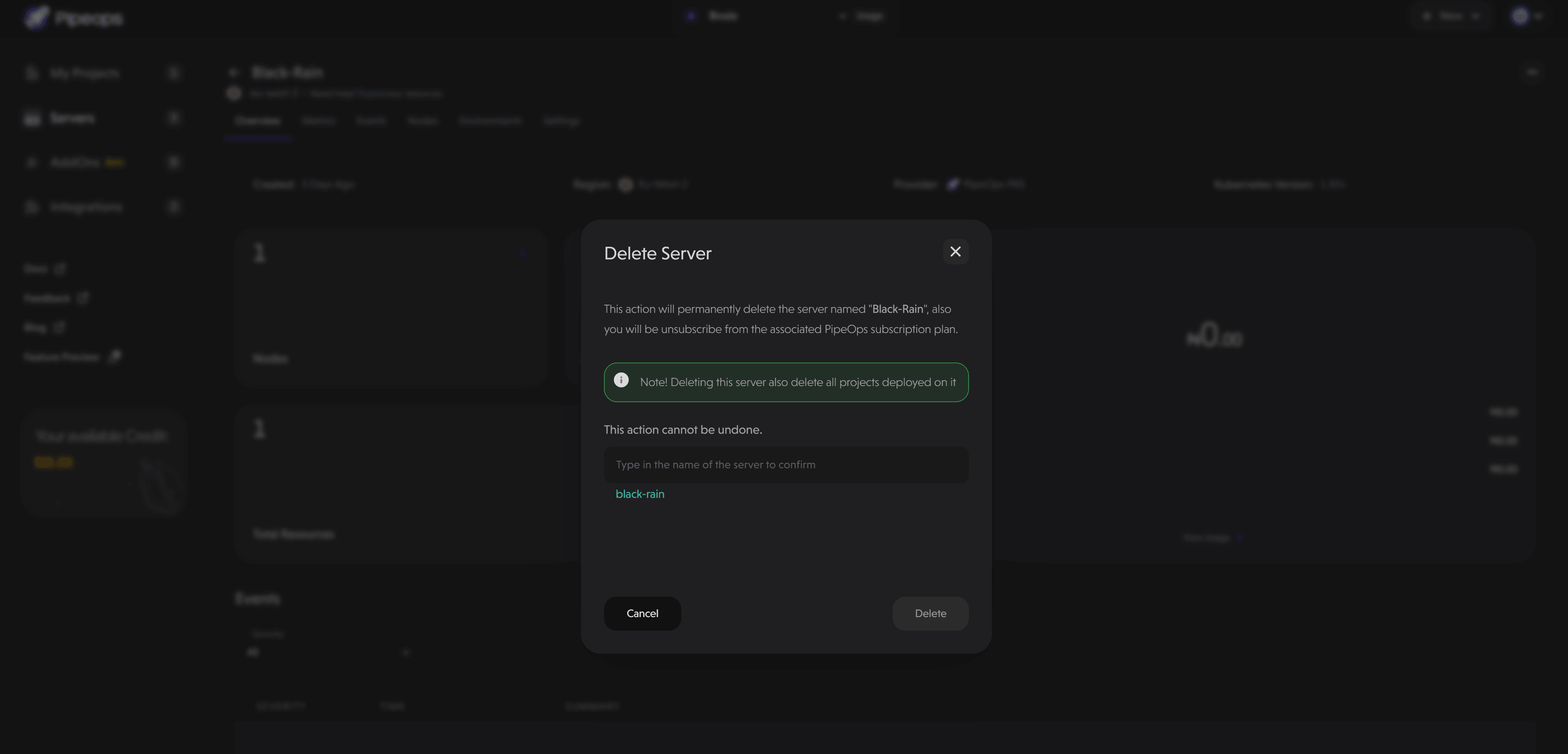Open AddOns in the sidebar
The image size is (1568, 754).
[x=102, y=162]
